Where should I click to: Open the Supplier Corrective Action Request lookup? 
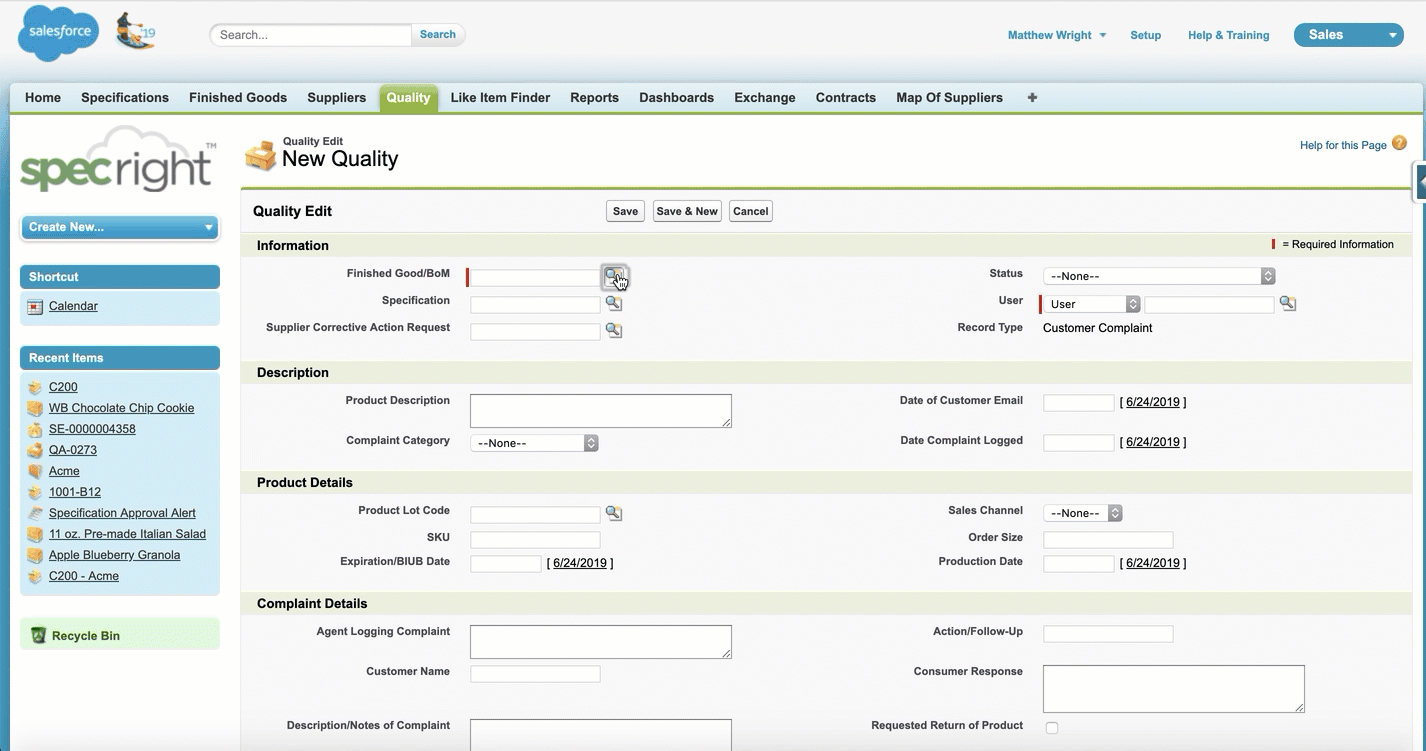614,330
